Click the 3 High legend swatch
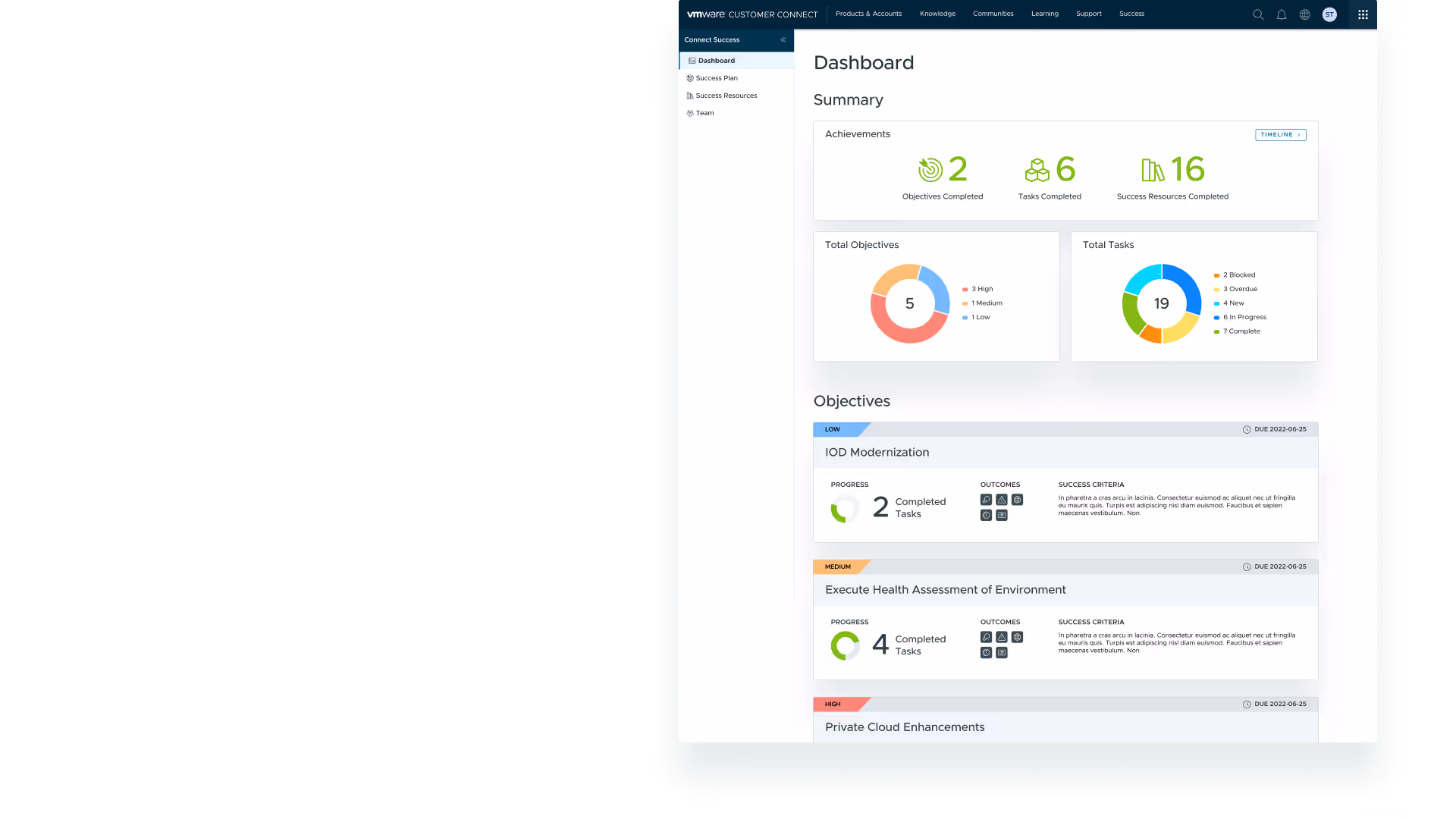This screenshot has width=1456, height=819. [965, 289]
